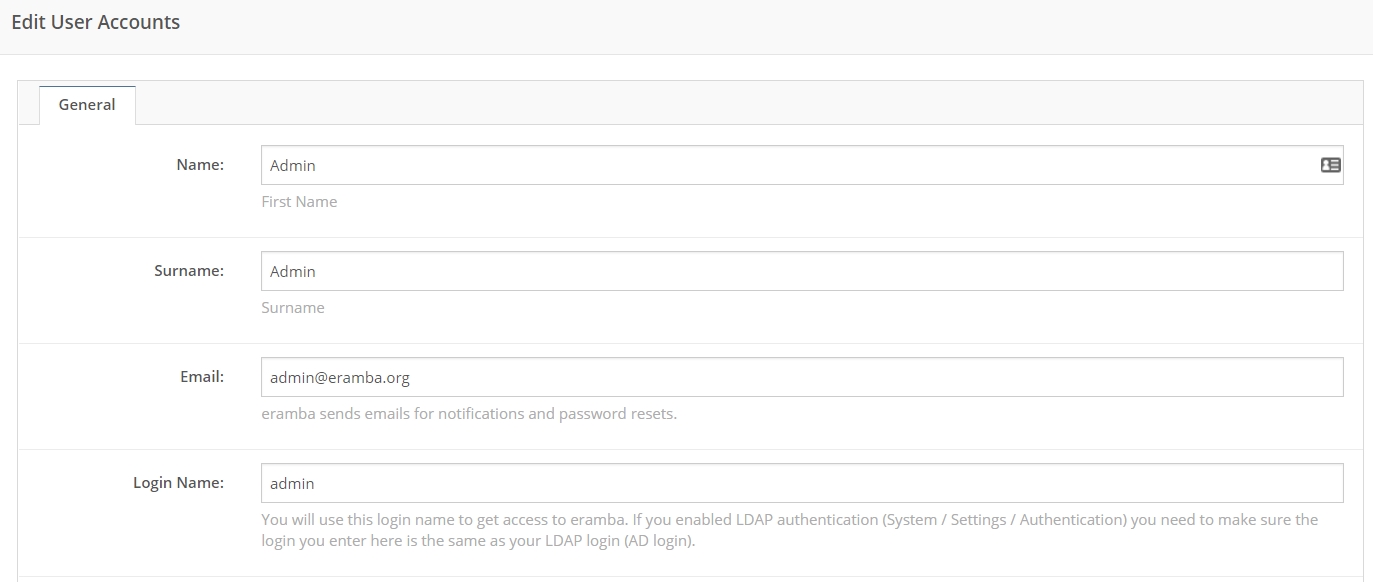Focus the Name input containing Admin
1373x582 pixels.
[x=780, y=165]
